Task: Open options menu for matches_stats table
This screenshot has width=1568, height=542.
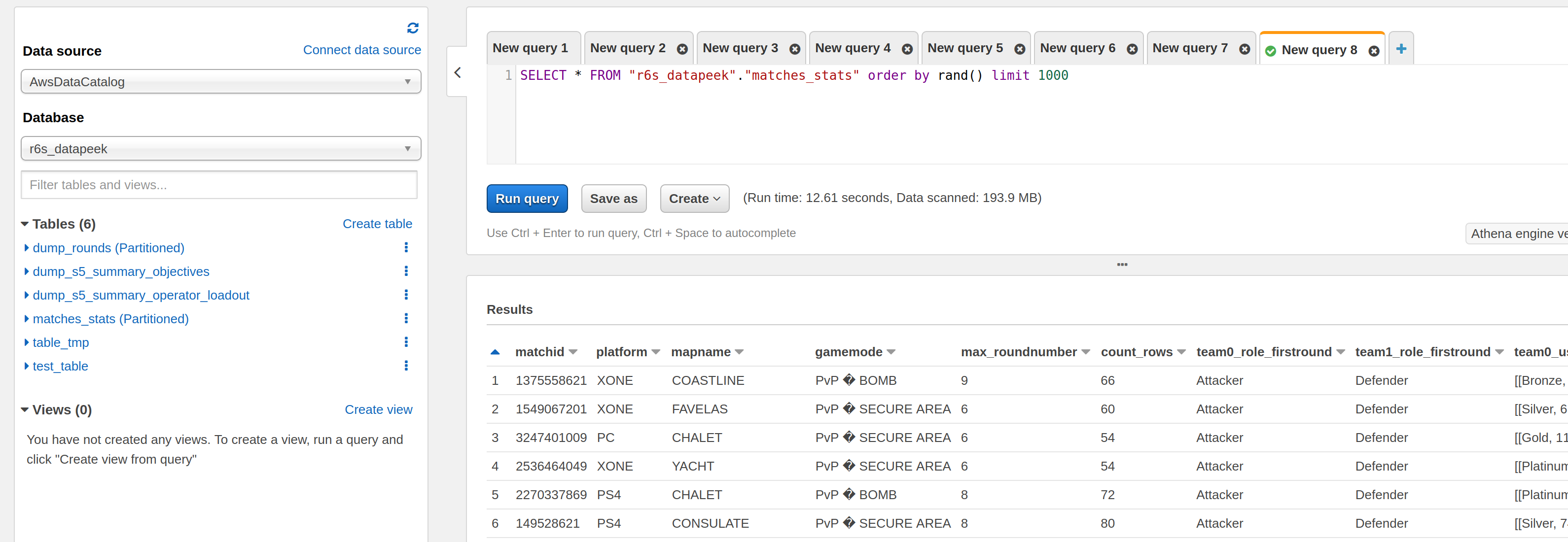Action: coord(406,318)
